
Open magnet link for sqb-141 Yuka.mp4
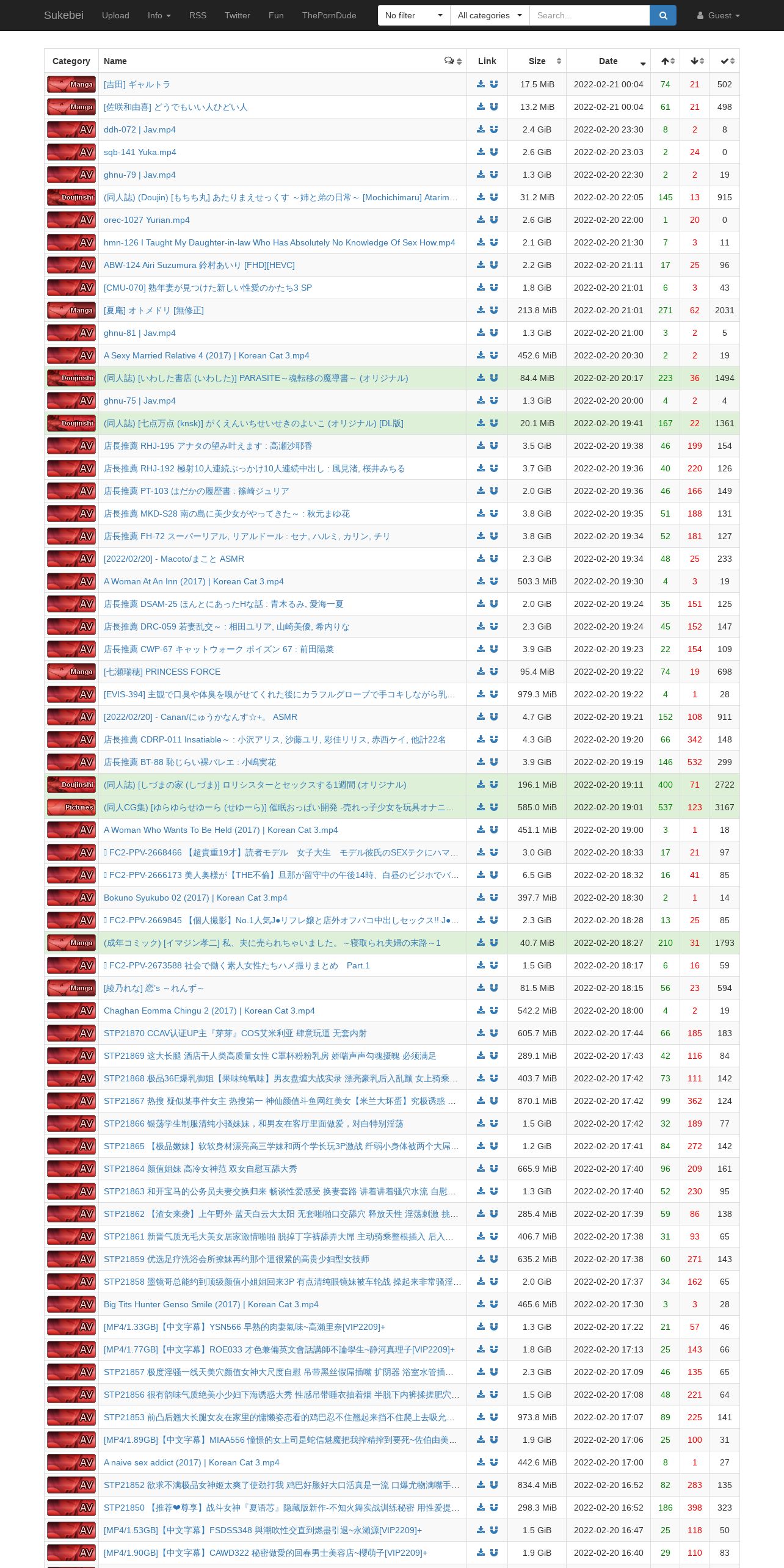coord(494,152)
